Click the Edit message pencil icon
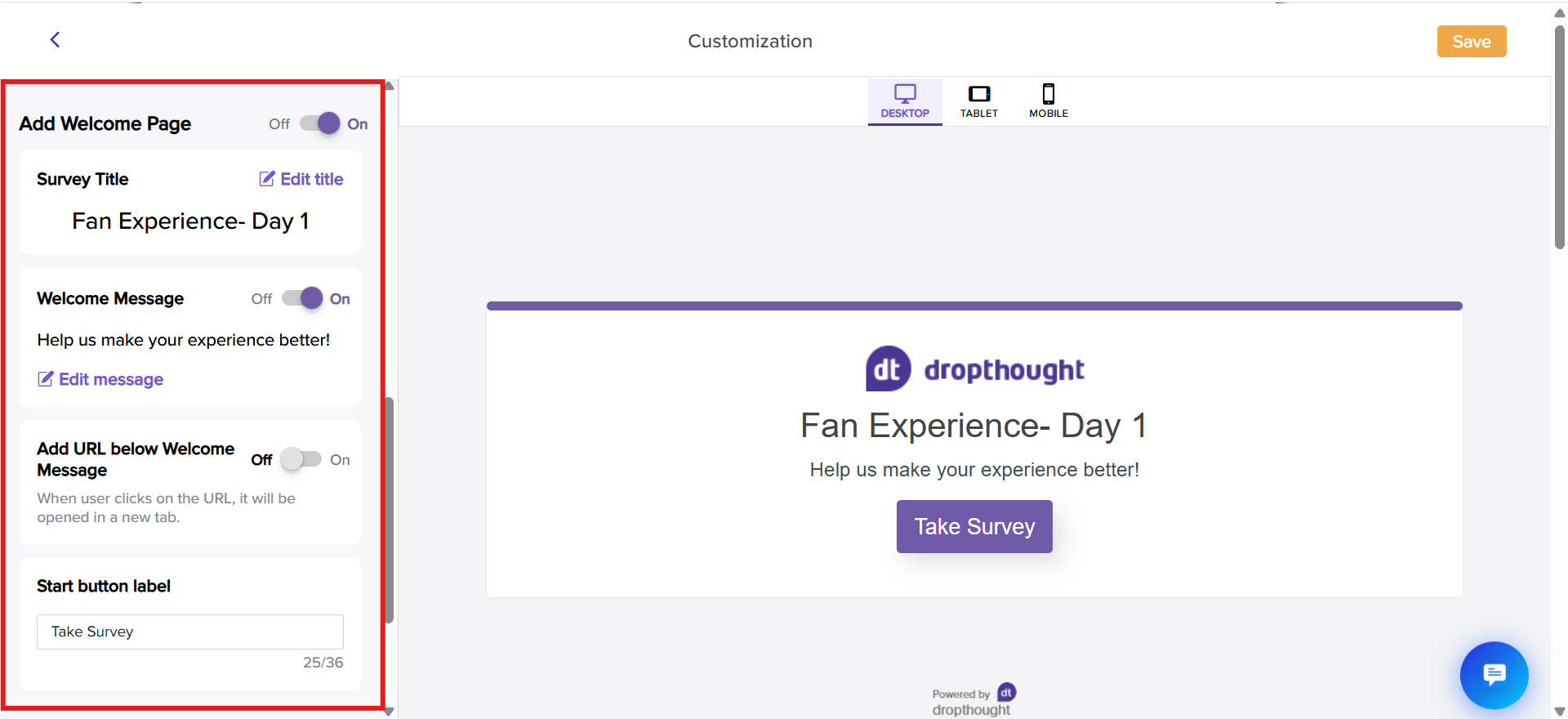This screenshot has width=1568, height=719. click(46, 379)
